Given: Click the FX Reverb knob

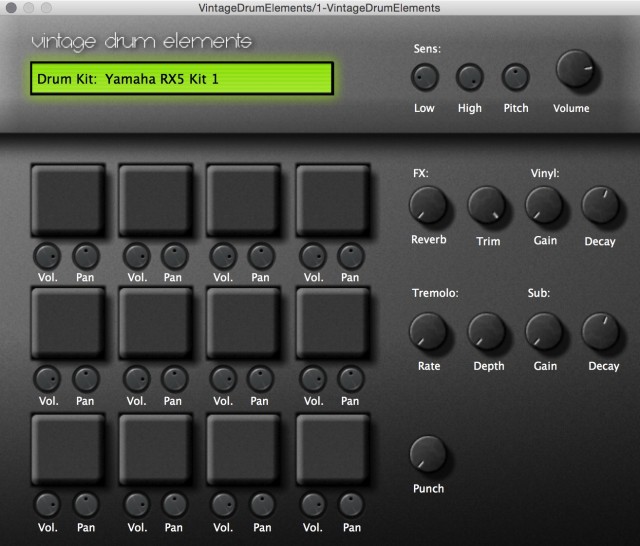Looking at the screenshot, I should tap(428, 205).
